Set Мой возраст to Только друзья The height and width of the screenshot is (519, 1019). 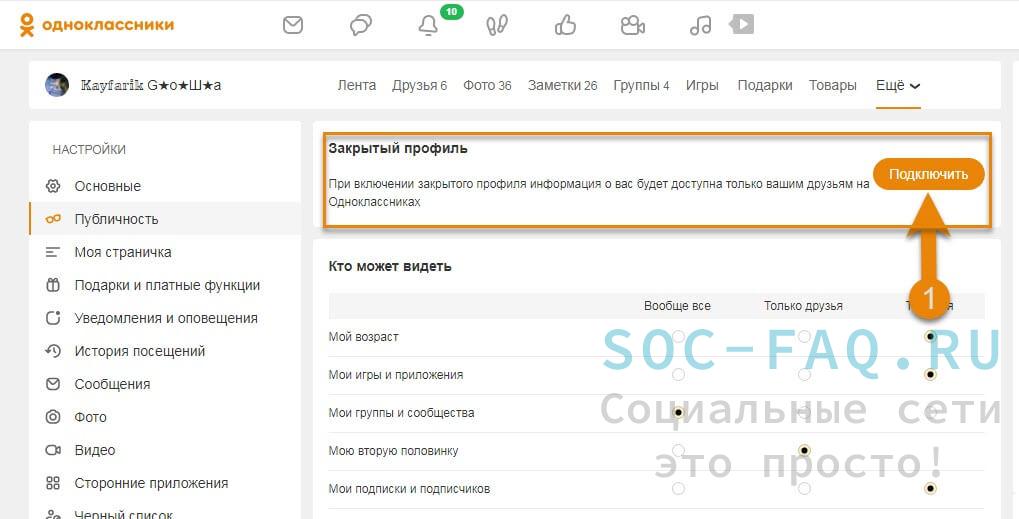(x=805, y=336)
